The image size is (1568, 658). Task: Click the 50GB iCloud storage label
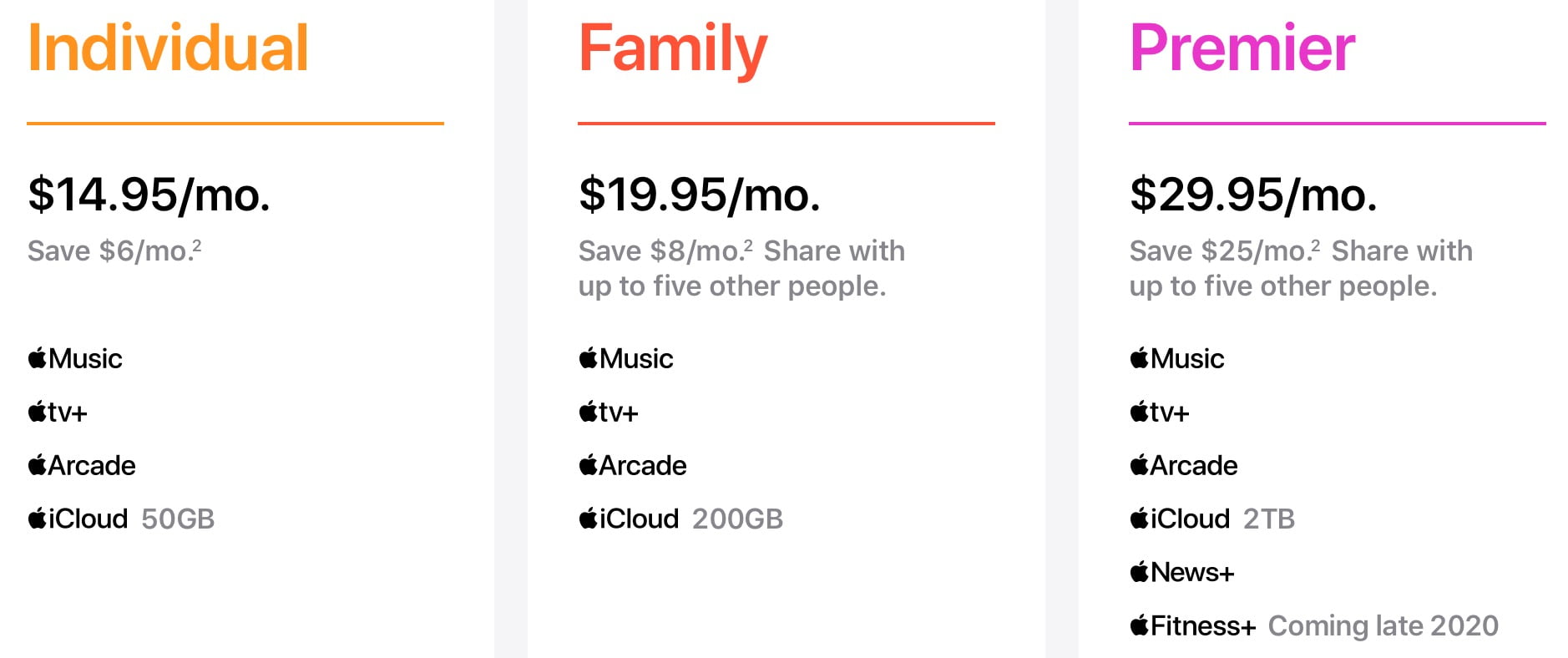click(x=178, y=519)
